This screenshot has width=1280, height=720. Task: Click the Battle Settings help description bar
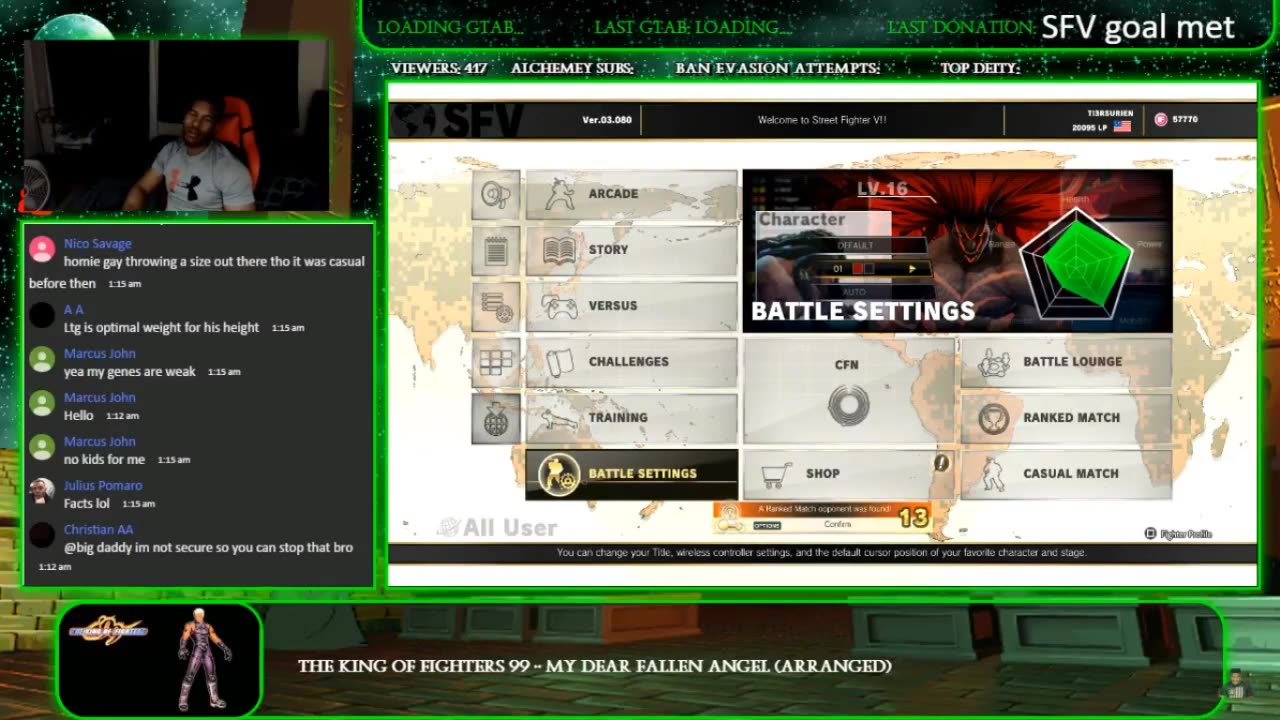822,553
